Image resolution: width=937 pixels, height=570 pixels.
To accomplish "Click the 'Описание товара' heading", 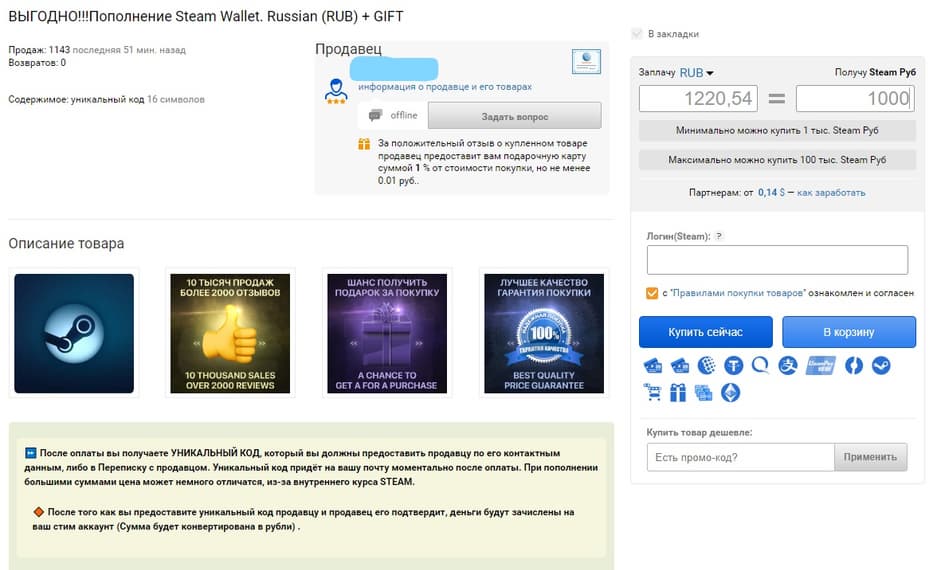I will (66, 244).
